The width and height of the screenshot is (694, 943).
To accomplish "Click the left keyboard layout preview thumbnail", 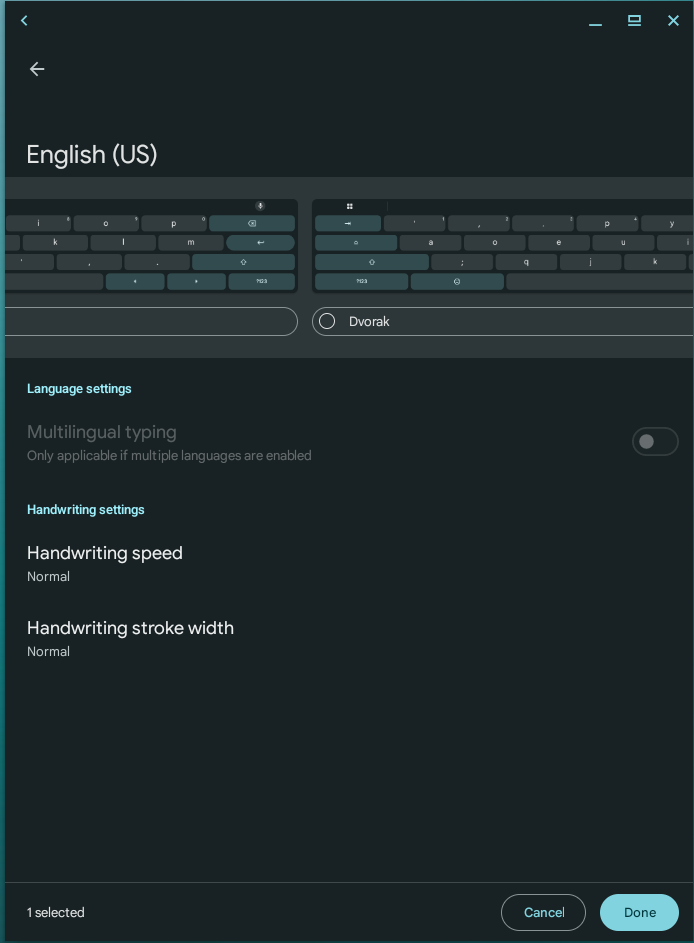I will coord(150,246).
